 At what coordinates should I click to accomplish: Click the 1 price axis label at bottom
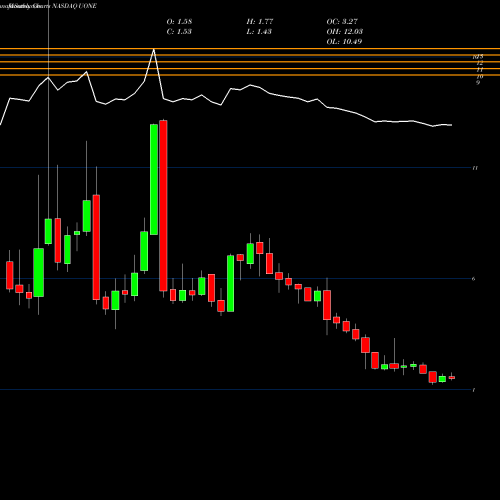[x=474, y=390]
